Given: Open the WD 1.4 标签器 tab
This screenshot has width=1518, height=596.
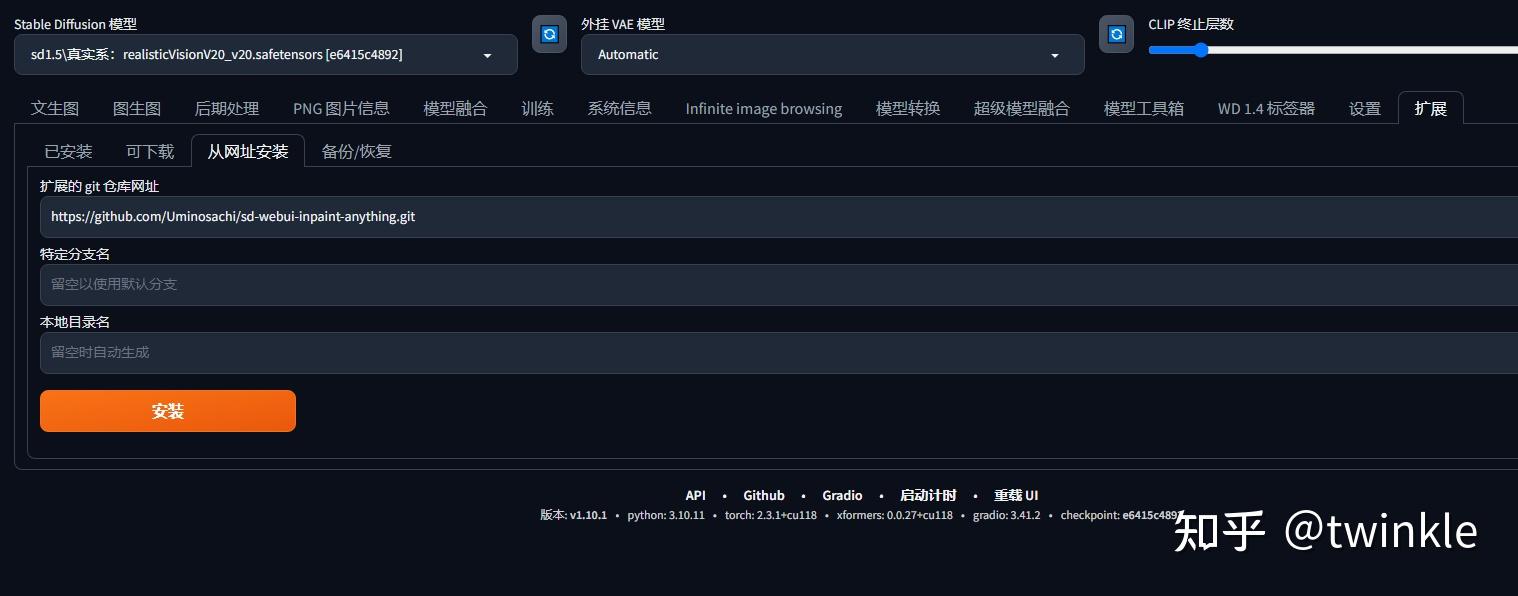Looking at the screenshot, I should point(1265,108).
